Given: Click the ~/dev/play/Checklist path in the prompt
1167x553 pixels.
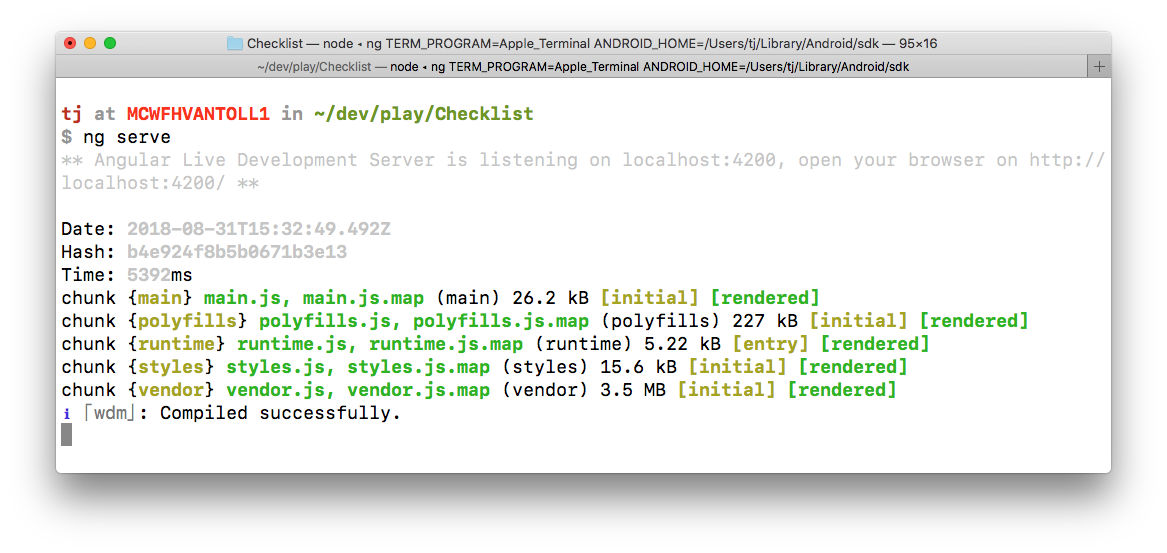Looking at the screenshot, I should pos(423,114).
